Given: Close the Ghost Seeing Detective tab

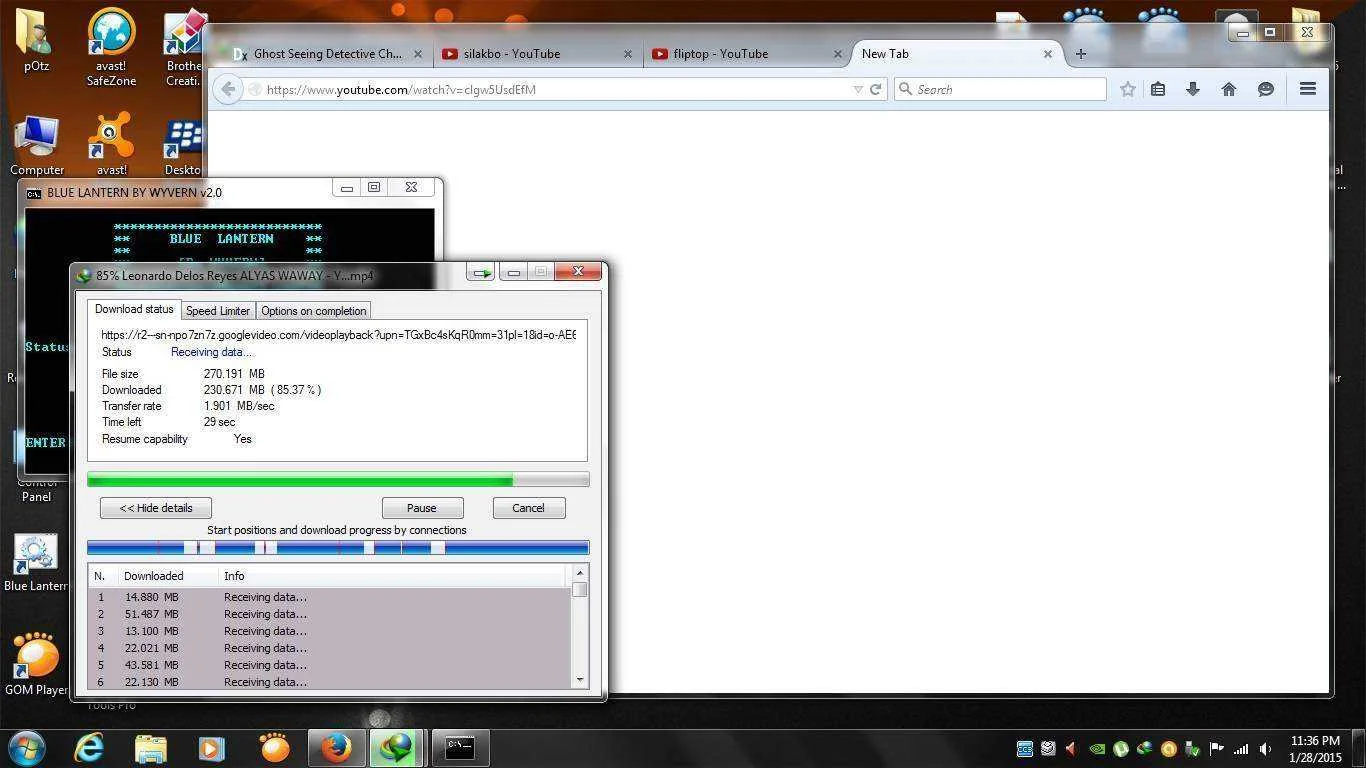Looking at the screenshot, I should (417, 54).
